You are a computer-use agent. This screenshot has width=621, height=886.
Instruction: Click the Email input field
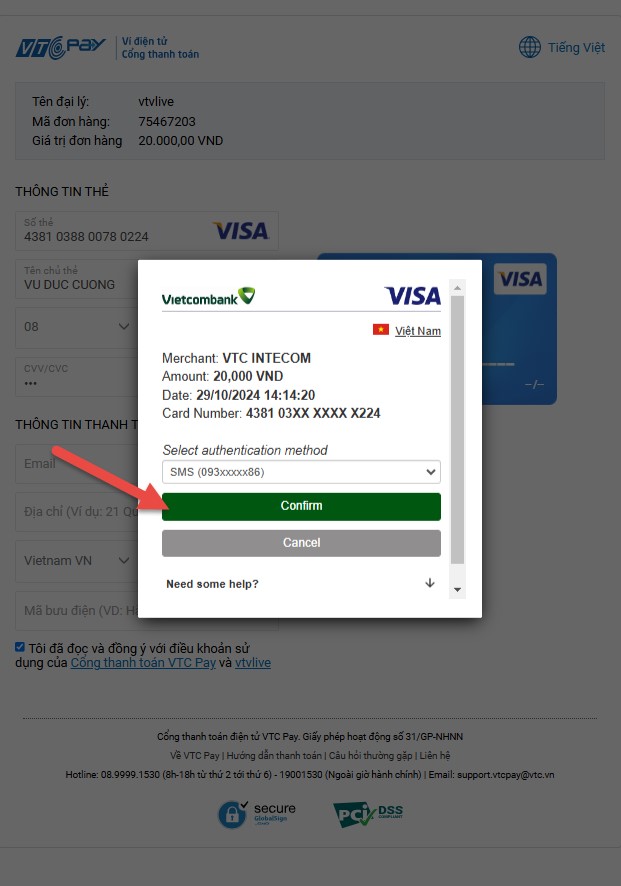point(76,464)
